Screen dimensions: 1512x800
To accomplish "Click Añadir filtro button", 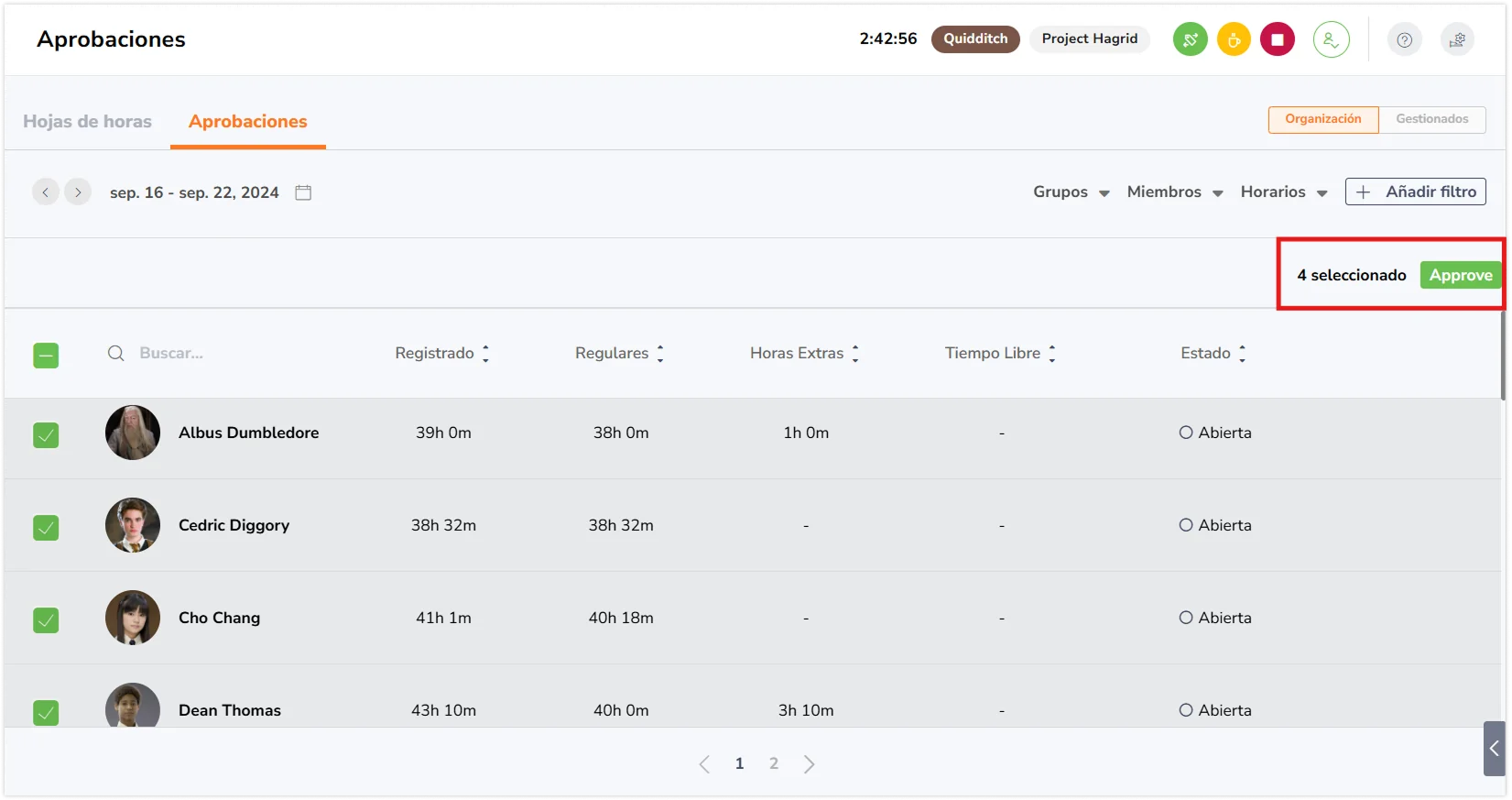I will coord(1416,192).
